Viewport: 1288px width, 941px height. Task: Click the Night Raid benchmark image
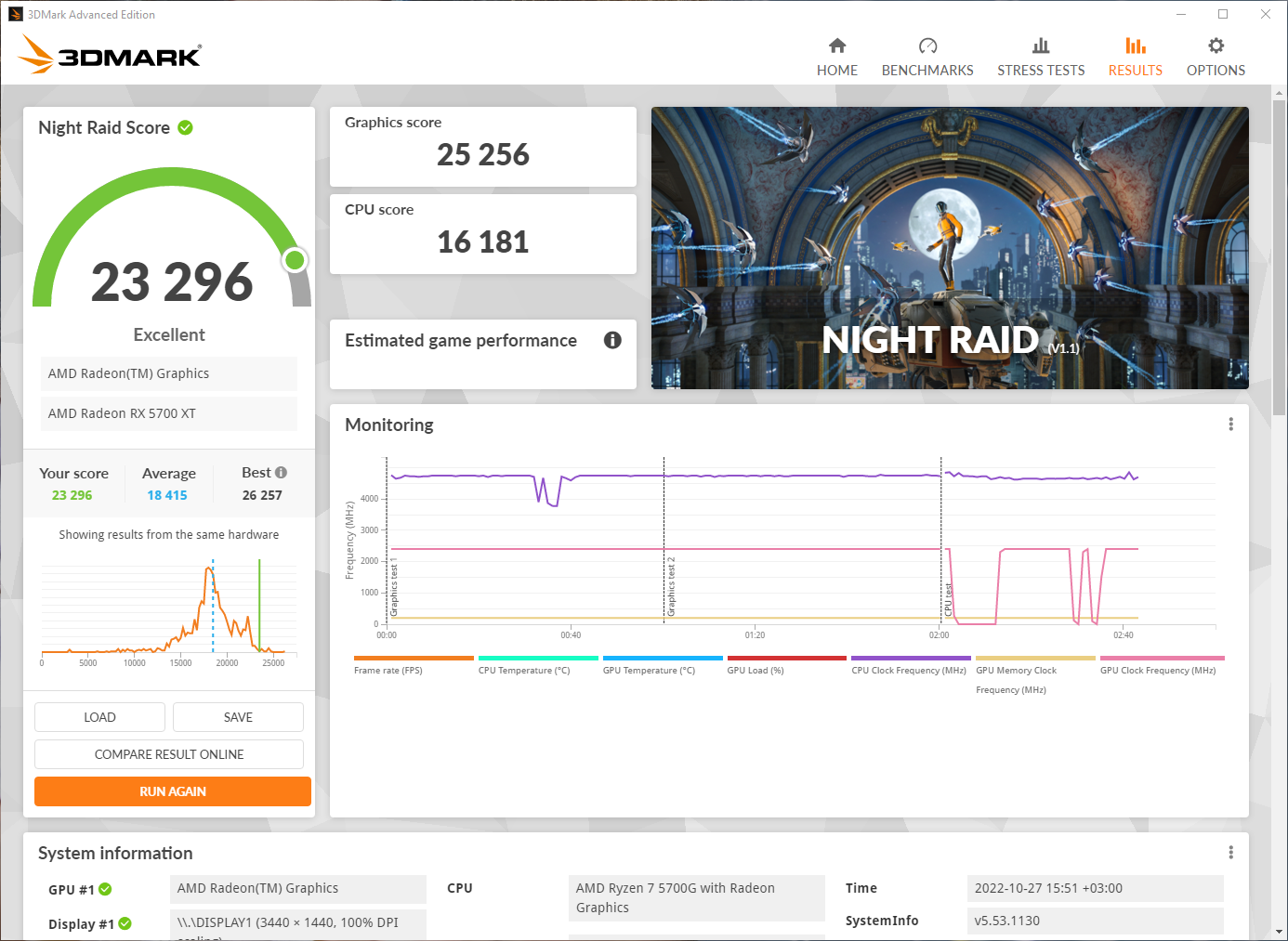pos(950,248)
